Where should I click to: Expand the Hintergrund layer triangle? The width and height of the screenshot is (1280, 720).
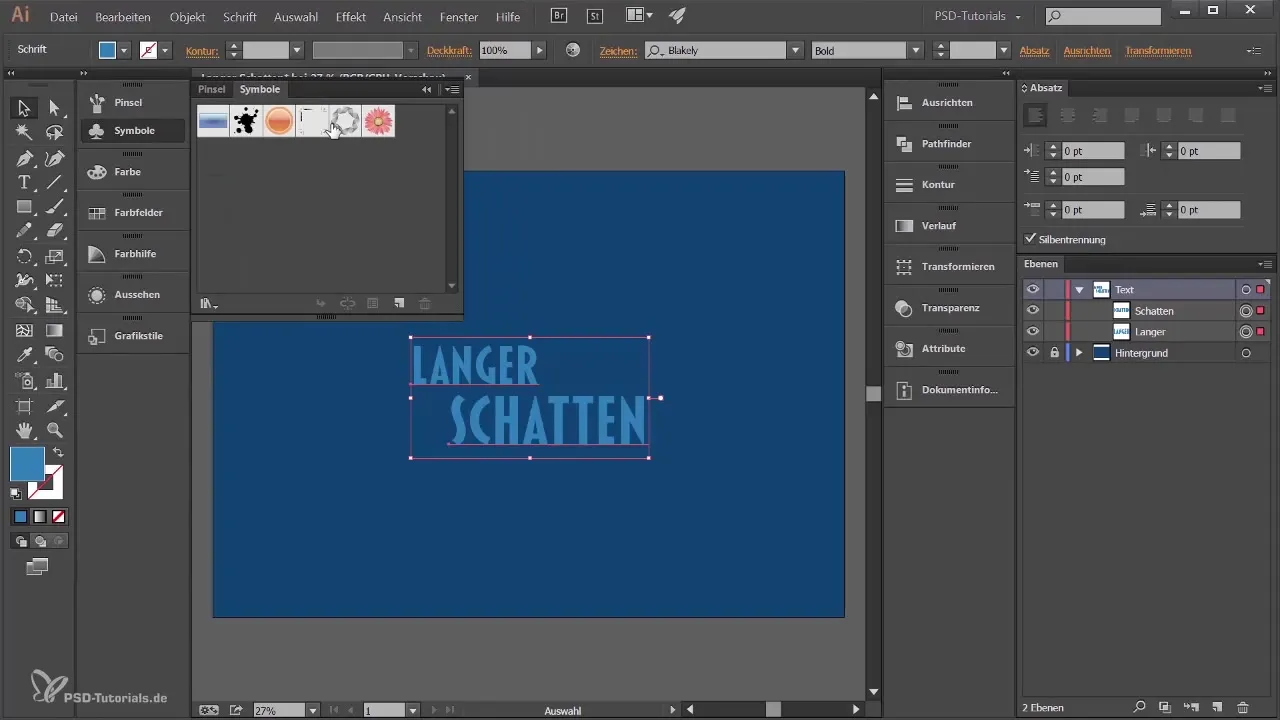(x=1079, y=353)
